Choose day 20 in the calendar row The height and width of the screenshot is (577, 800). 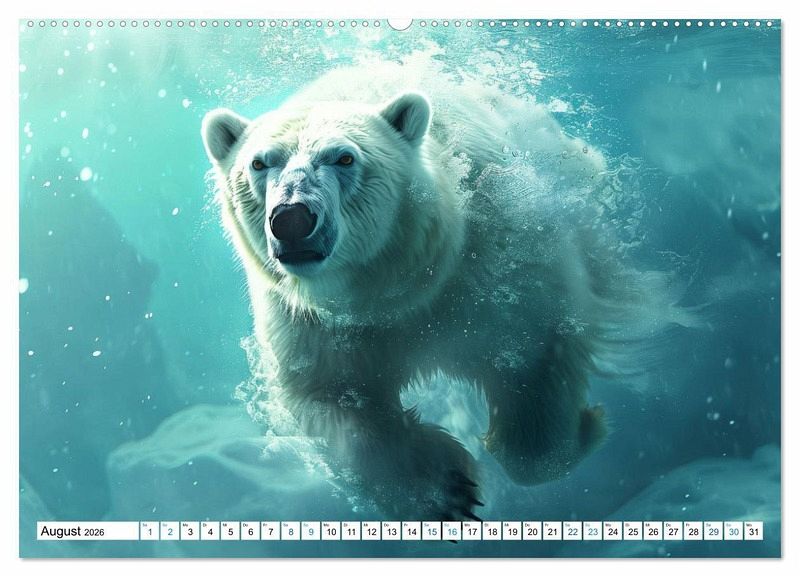pyautogui.click(x=533, y=531)
